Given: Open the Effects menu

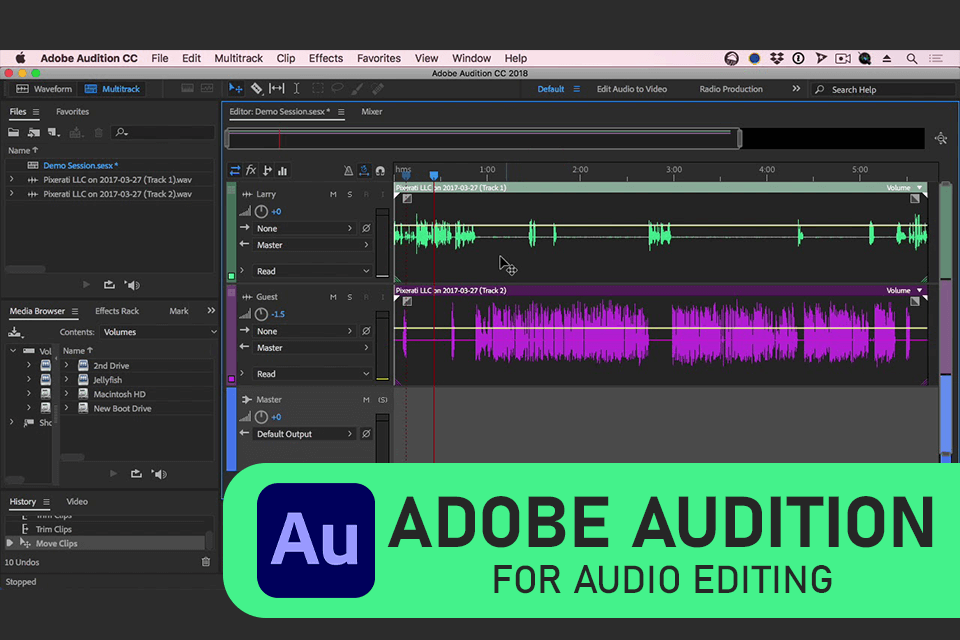Looking at the screenshot, I should pyautogui.click(x=326, y=58).
